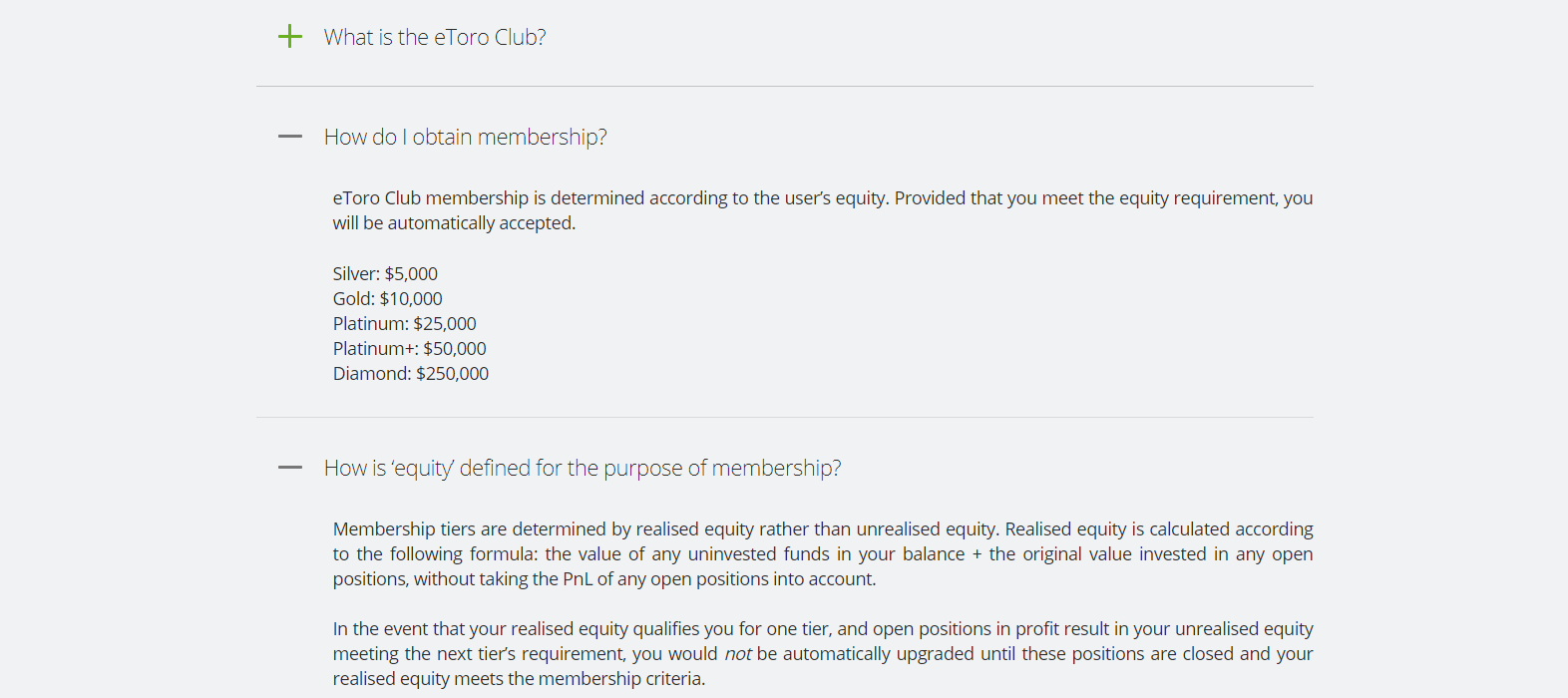This screenshot has width=1568, height=698.
Task: Click the 'Diamond: $250,000' tier line
Action: 411,372
